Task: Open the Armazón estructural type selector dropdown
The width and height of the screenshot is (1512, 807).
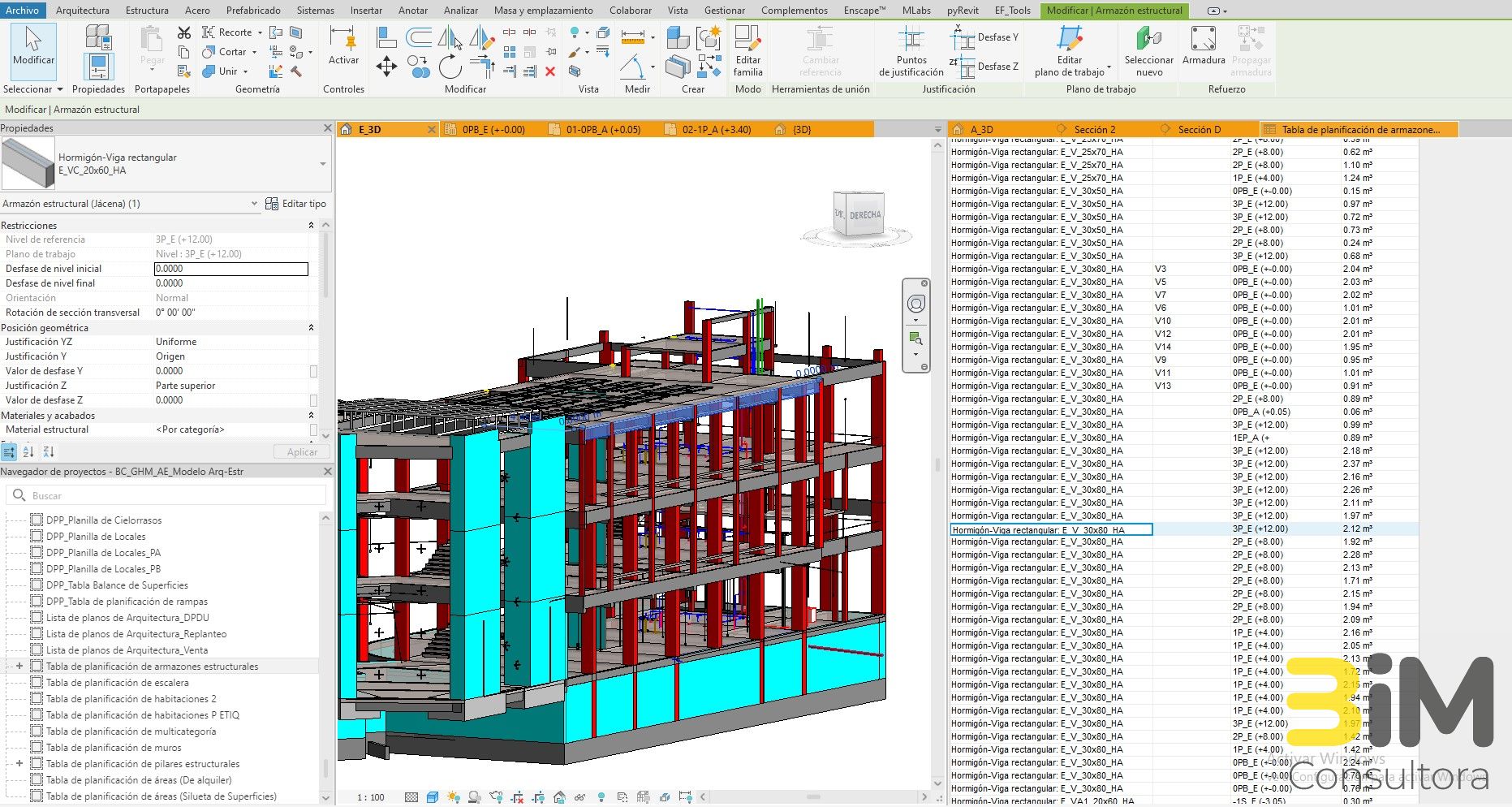Action: click(x=254, y=203)
